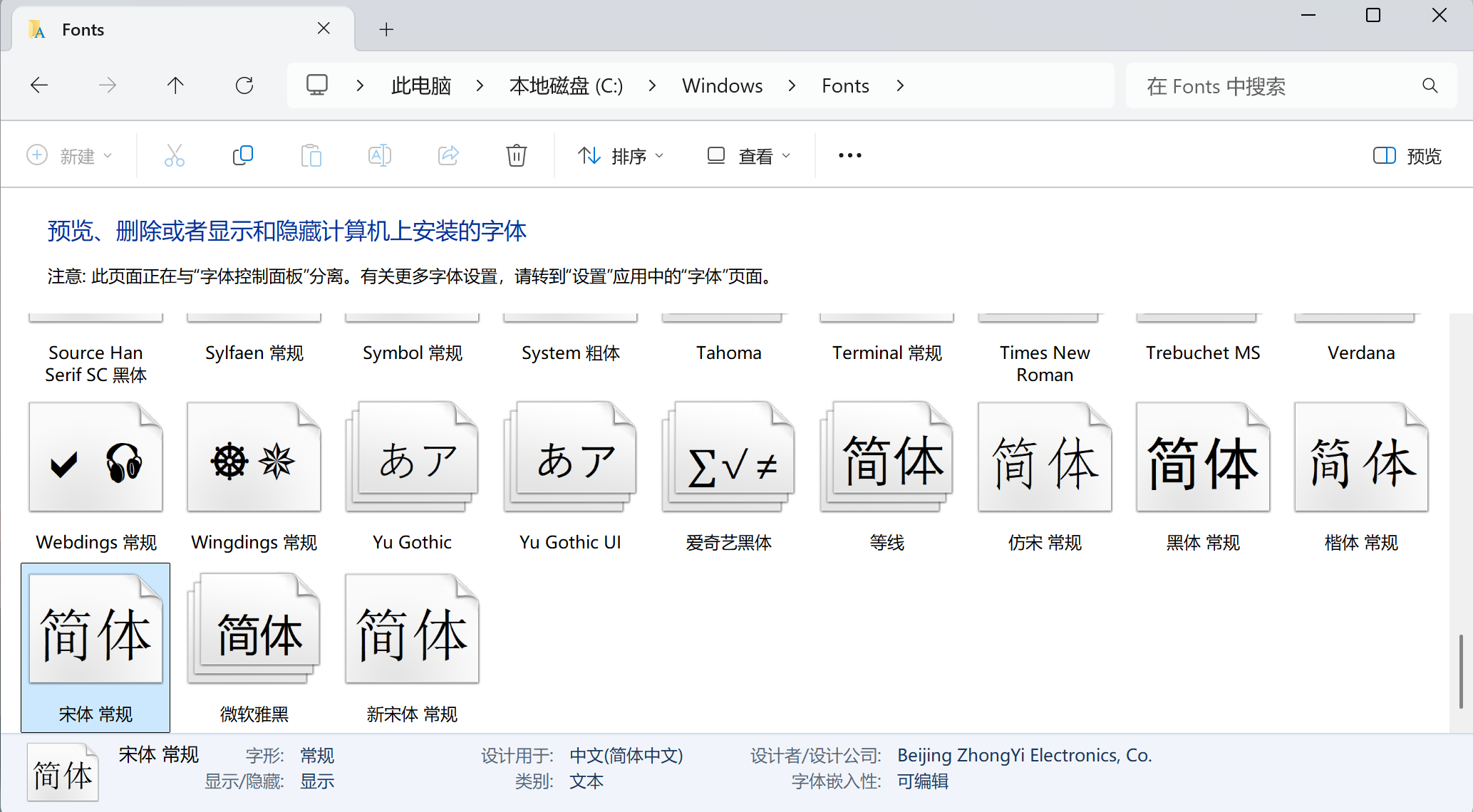This screenshot has width=1473, height=812.
Task: Expand chevron after the computer icon
Action: [x=361, y=86]
